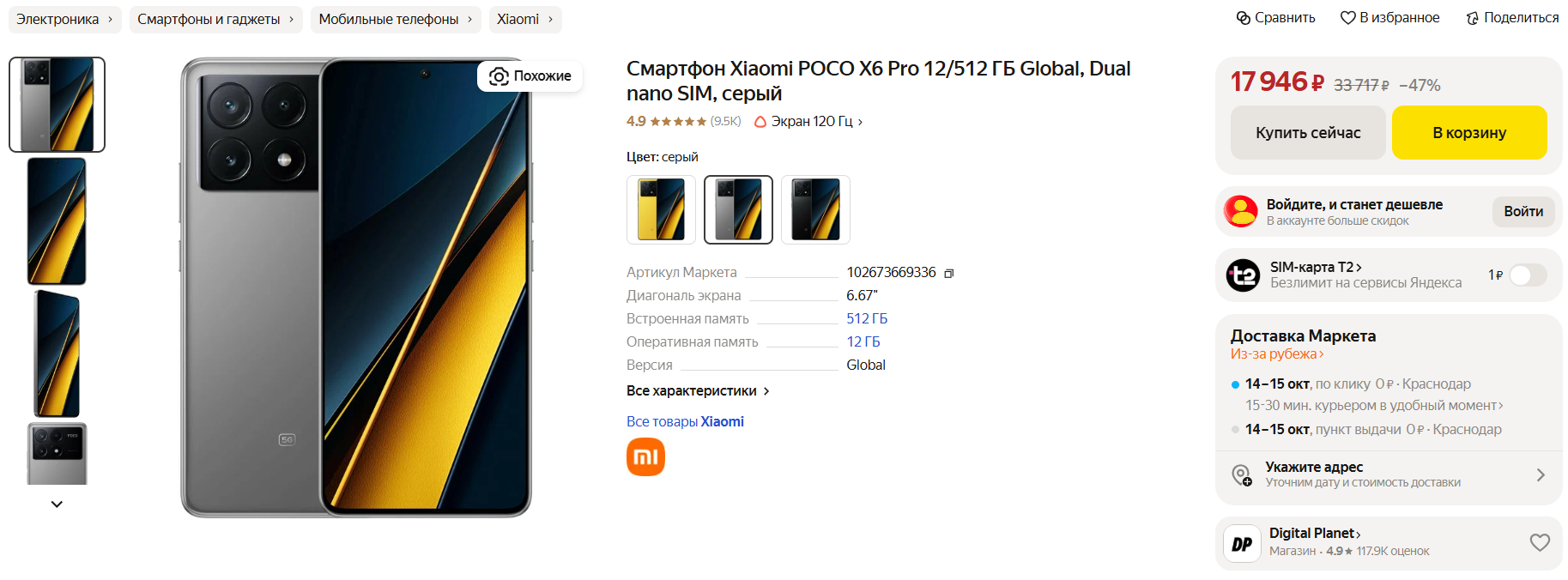
Task: Click the Share (Поделиться) icon
Action: pyautogui.click(x=1473, y=18)
